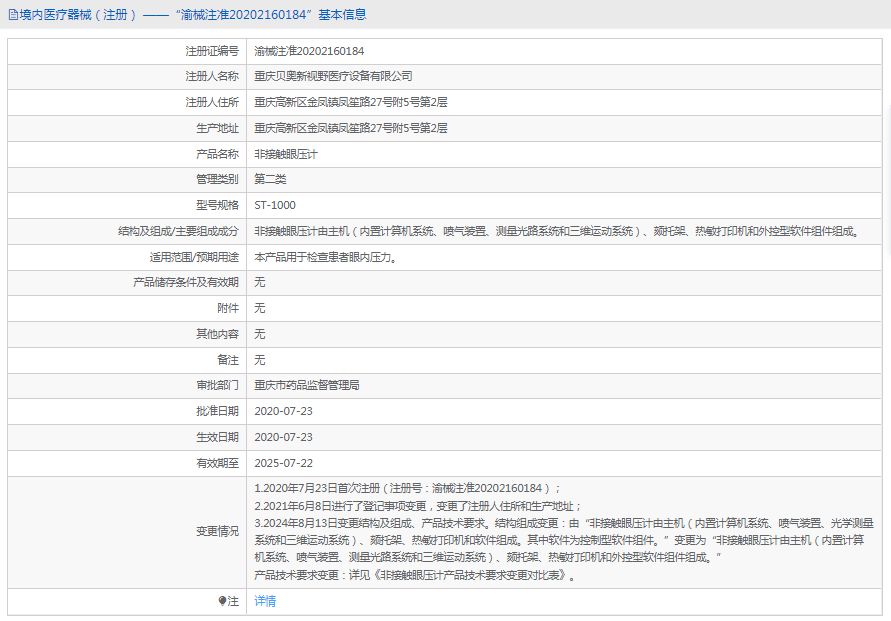
Task: Click the document icon beside 境内医疗器械 title
Action: click(x=13, y=15)
